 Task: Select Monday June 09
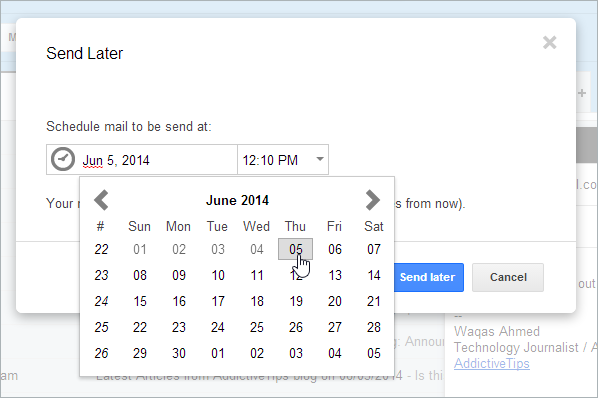point(179,275)
